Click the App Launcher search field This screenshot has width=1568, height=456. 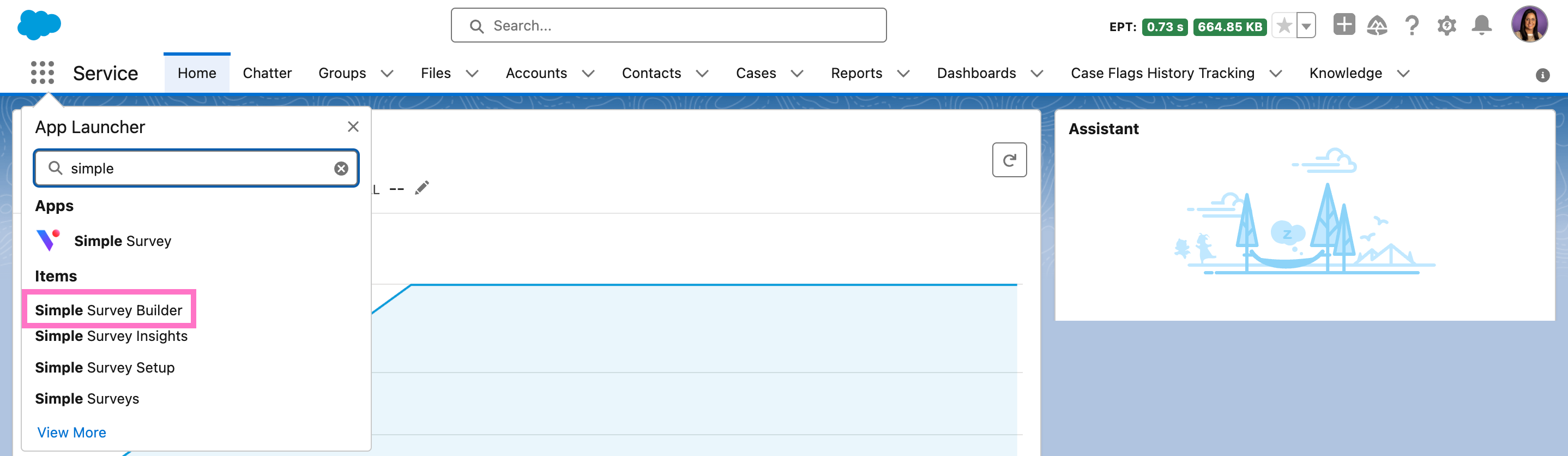196,168
